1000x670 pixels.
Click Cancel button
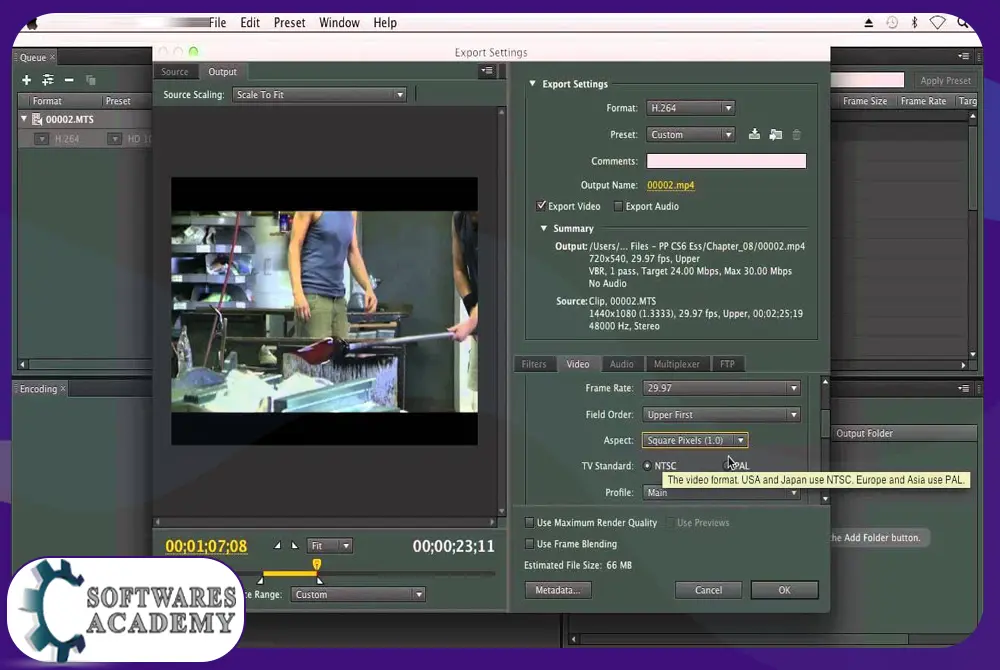click(708, 590)
